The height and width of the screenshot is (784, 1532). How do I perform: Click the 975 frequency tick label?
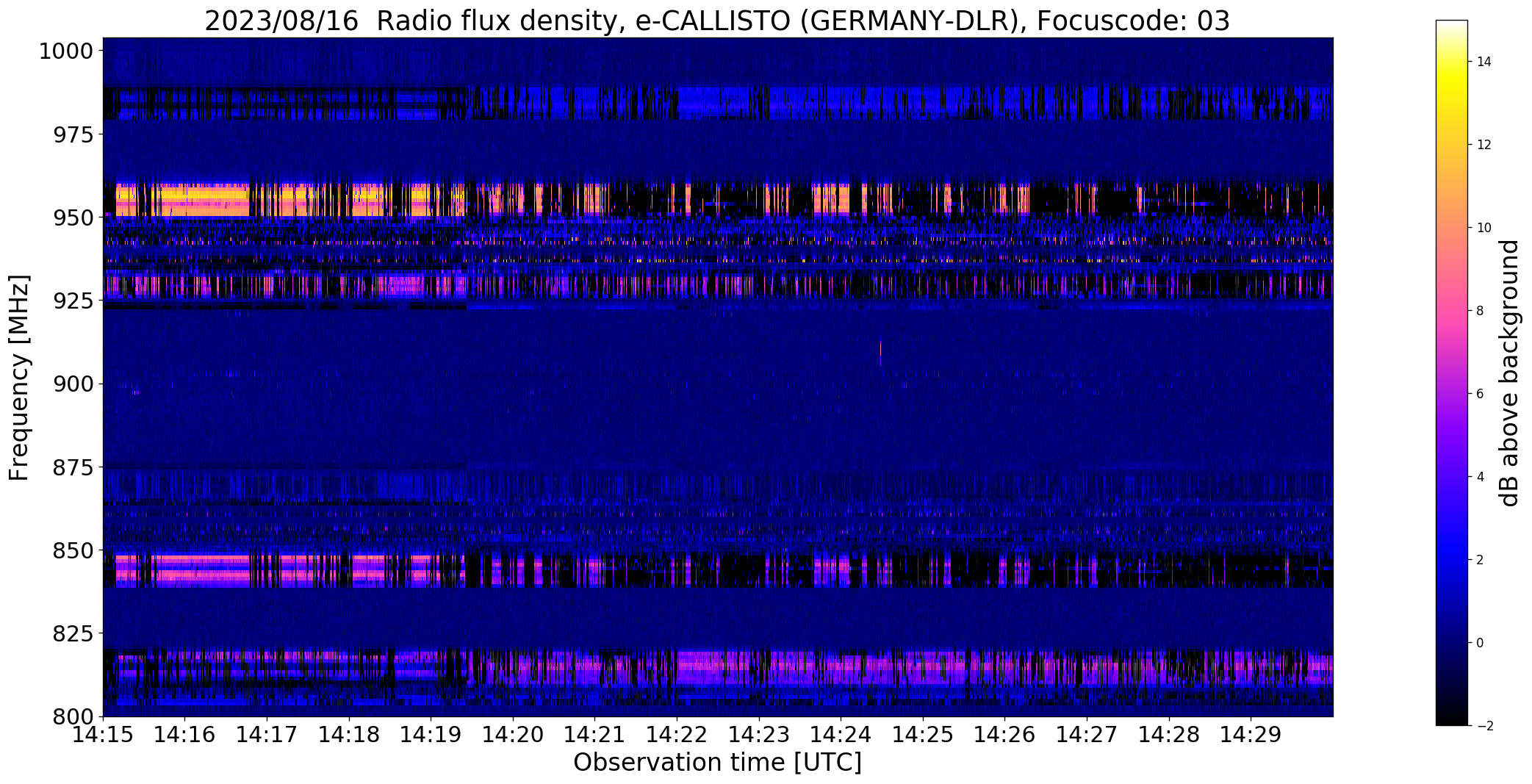click(73, 134)
